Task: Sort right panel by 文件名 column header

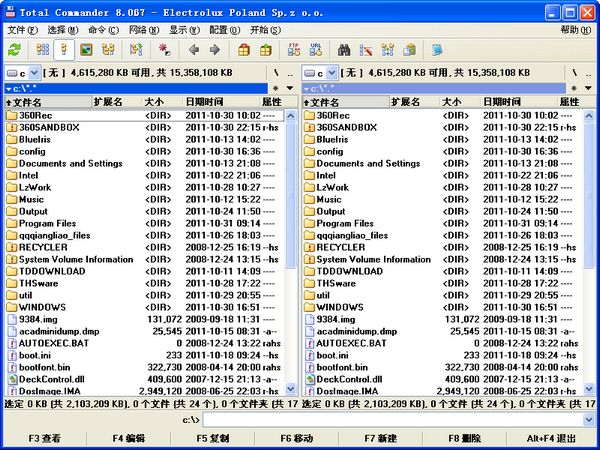Action: (x=346, y=102)
